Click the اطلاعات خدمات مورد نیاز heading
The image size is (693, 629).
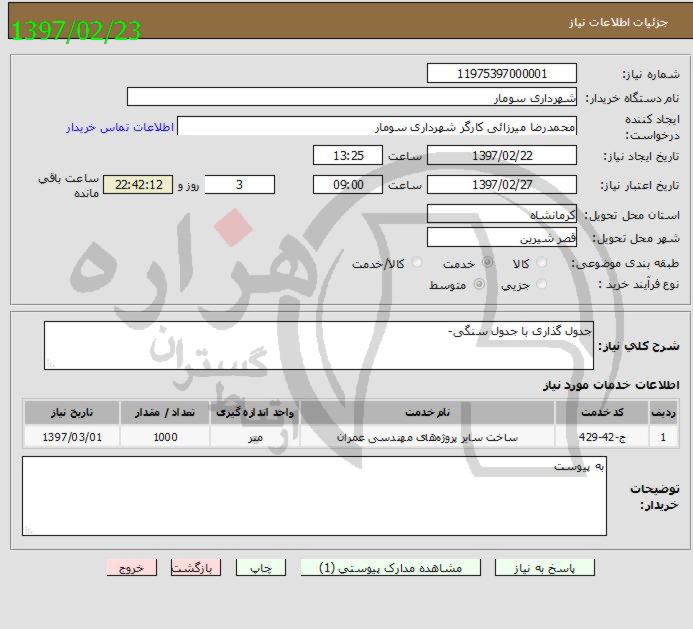click(x=611, y=385)
